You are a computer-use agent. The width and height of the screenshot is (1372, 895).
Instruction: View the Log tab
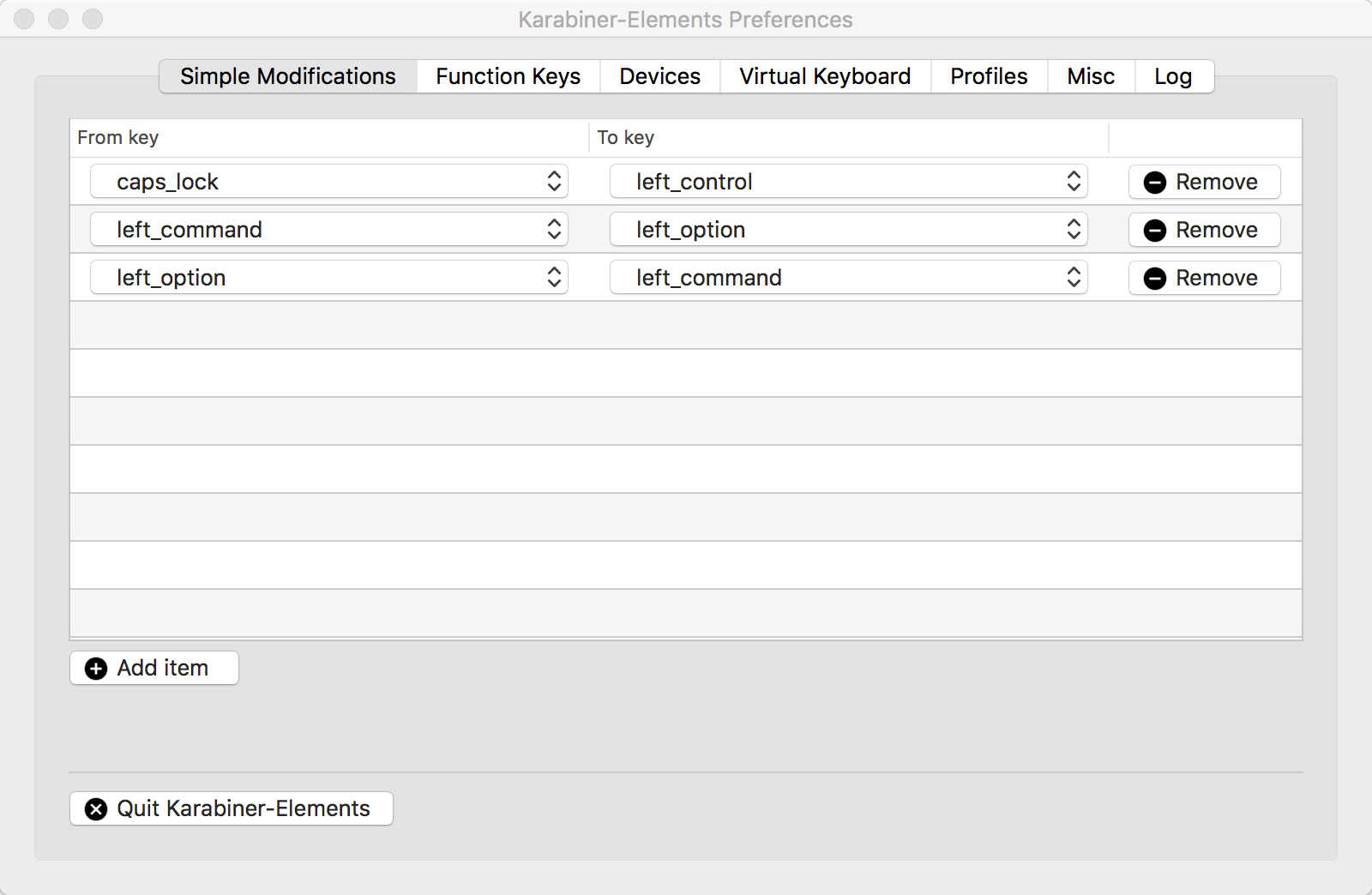coord(1173,76)
